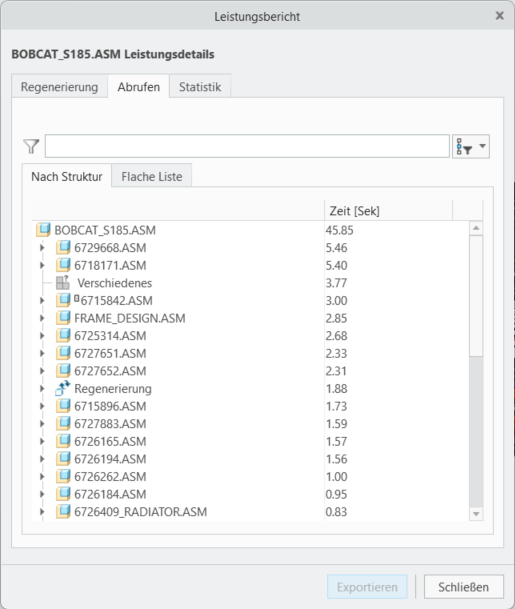Open the tree filter options dropdown
The image size is (515, 609).
(x=471, y=146)
